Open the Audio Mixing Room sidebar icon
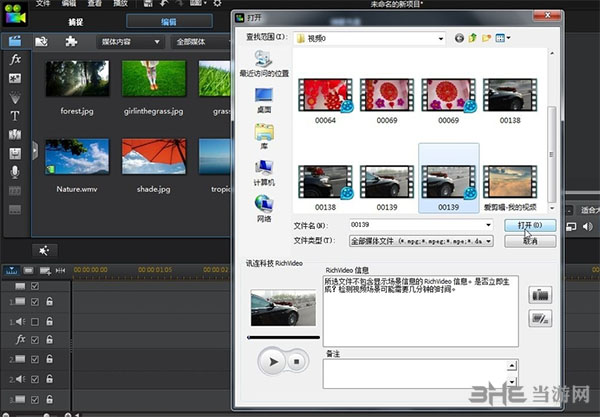Viewport: 600px width, 417px height. point(15,153)
